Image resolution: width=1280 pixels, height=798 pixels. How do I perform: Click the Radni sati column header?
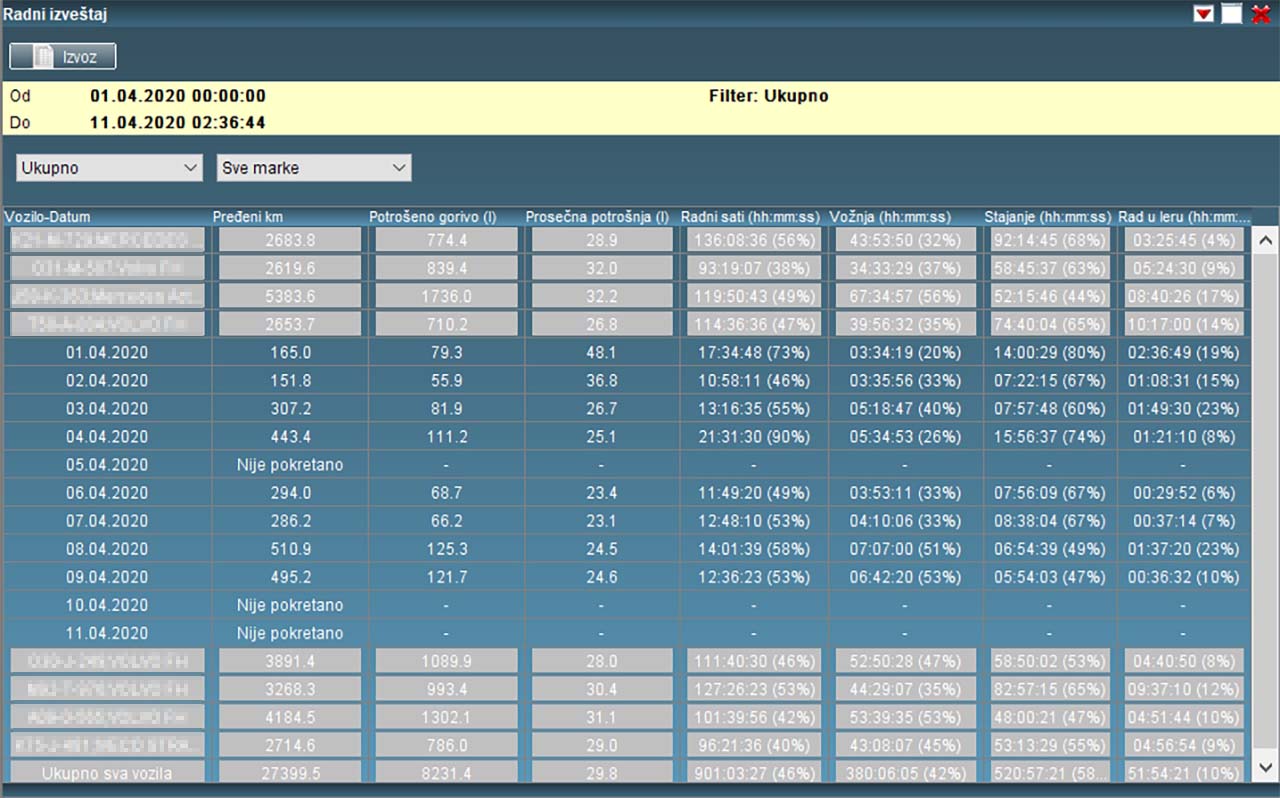point(750,217)
